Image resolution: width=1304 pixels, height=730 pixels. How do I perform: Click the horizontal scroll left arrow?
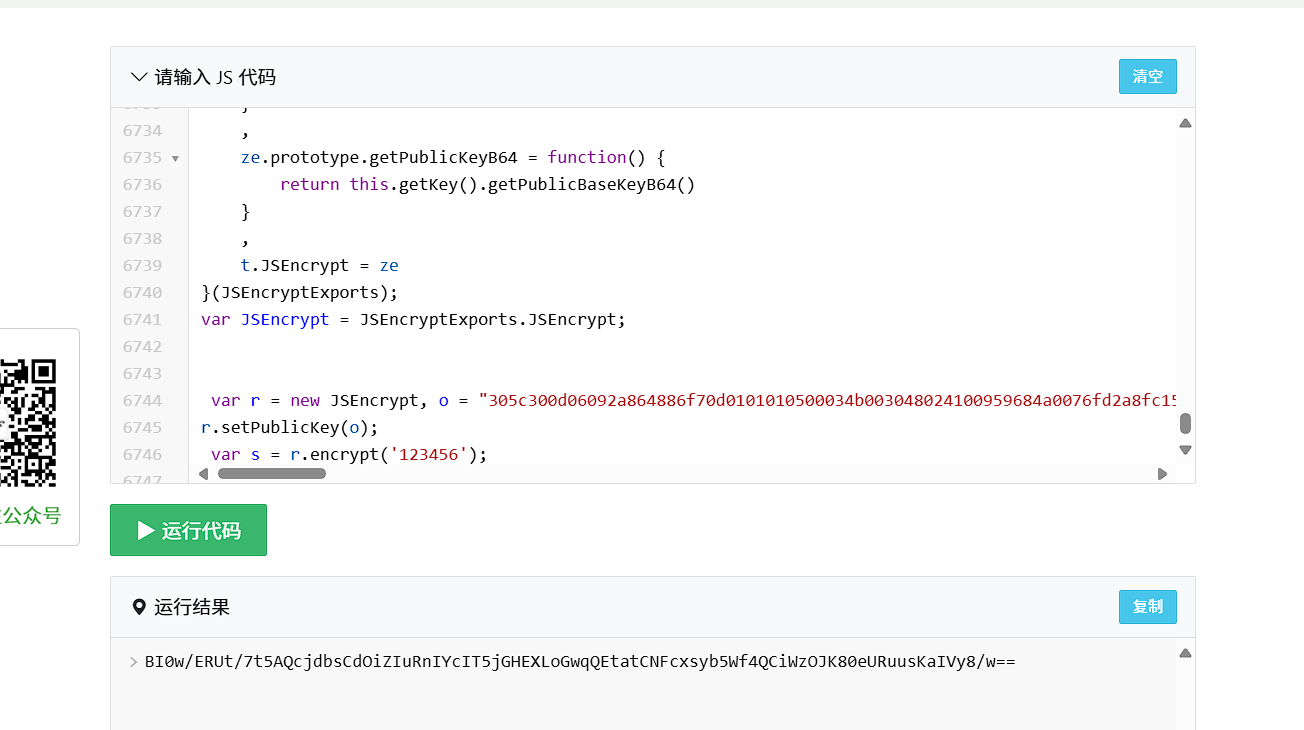pos(204,474)
